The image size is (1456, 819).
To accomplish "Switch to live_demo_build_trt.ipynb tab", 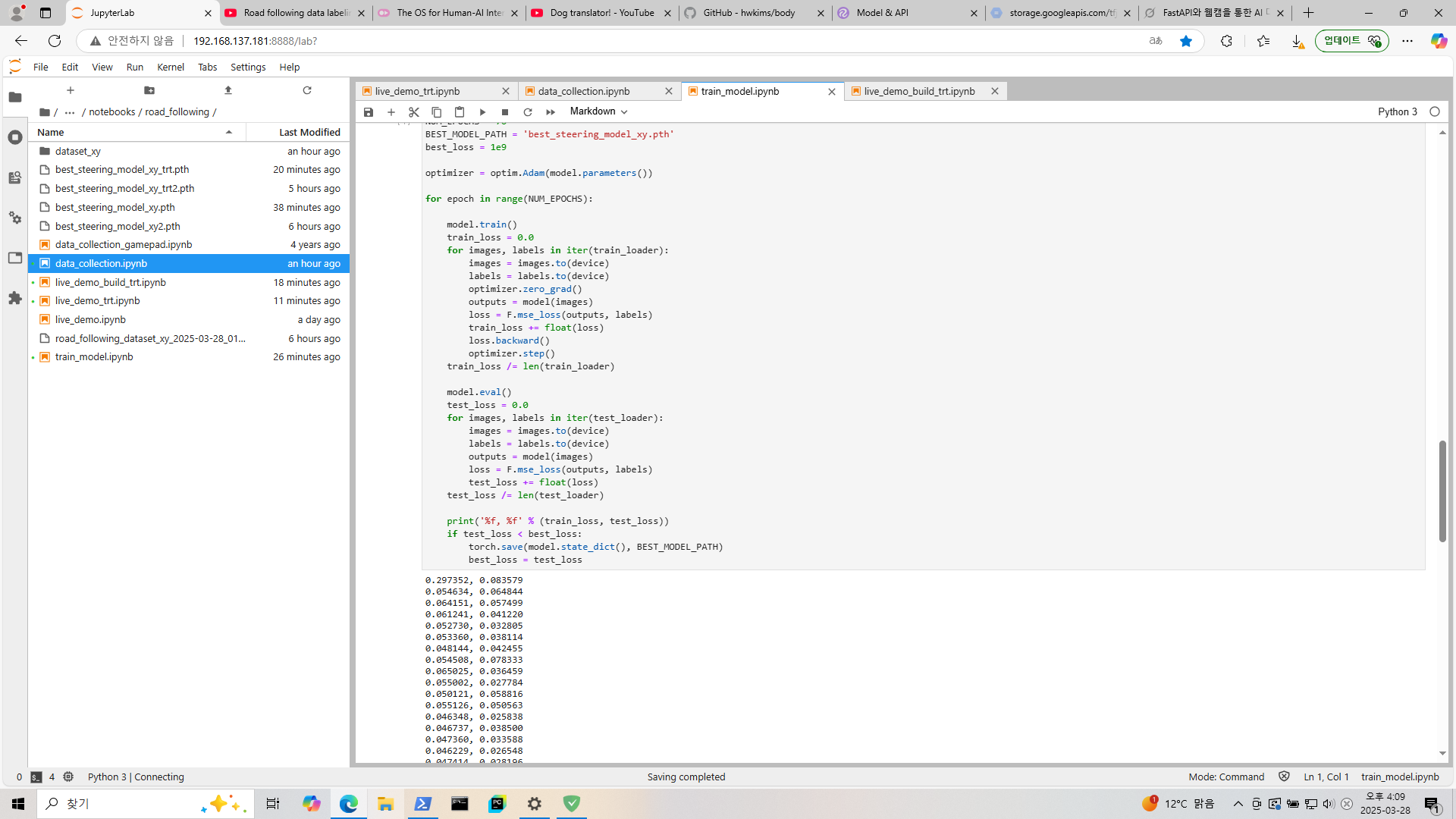I will pos(919,91).
